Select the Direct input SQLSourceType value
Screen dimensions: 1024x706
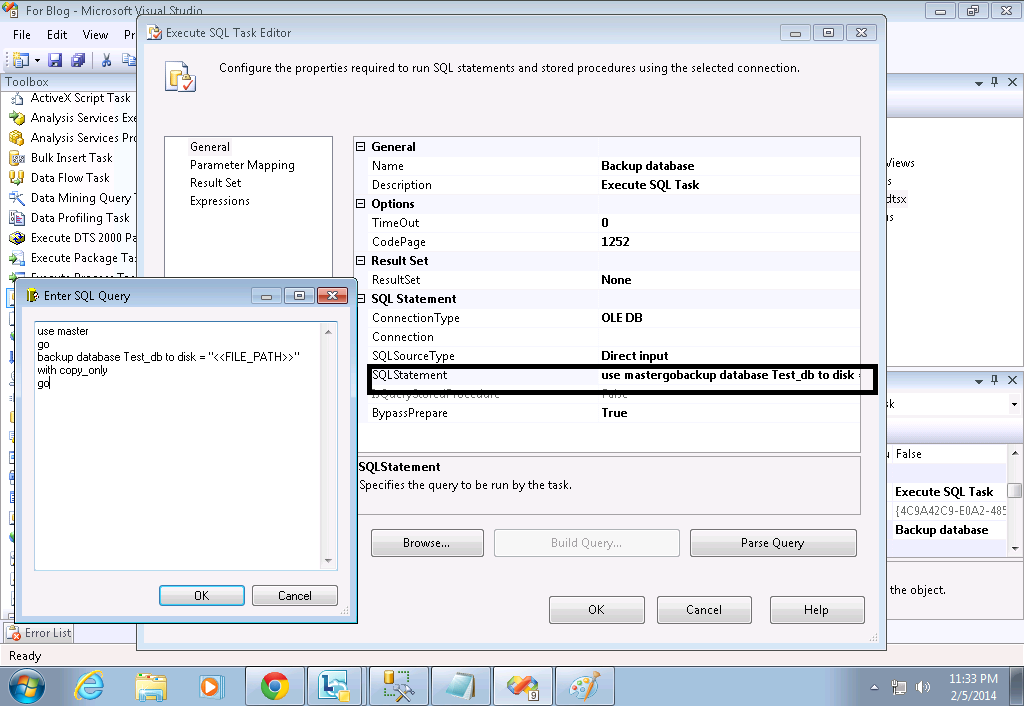[x=635, y=356]
